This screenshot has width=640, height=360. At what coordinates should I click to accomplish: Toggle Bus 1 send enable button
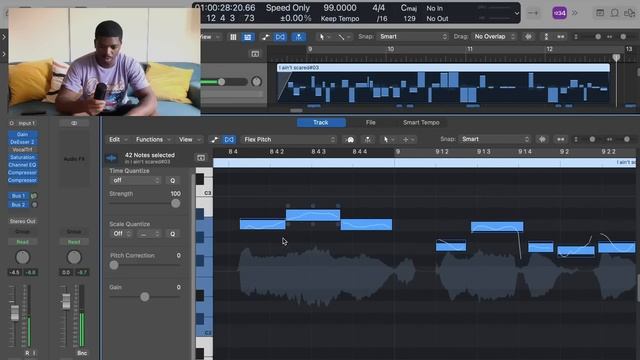pos(34,196)
